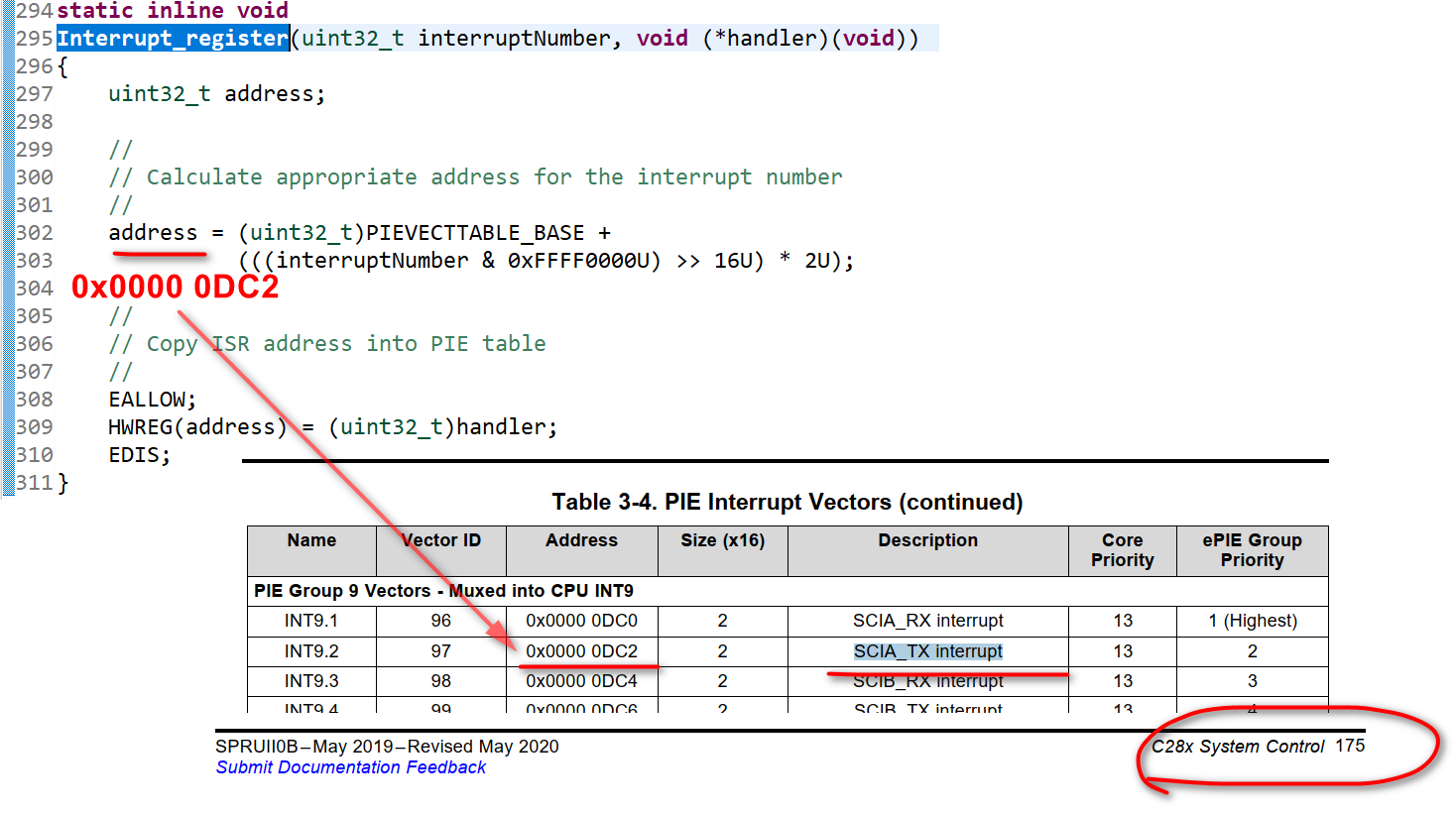Click the interruptNumber parameter on line 295
Screen dimensions: 1456x816
514,39
